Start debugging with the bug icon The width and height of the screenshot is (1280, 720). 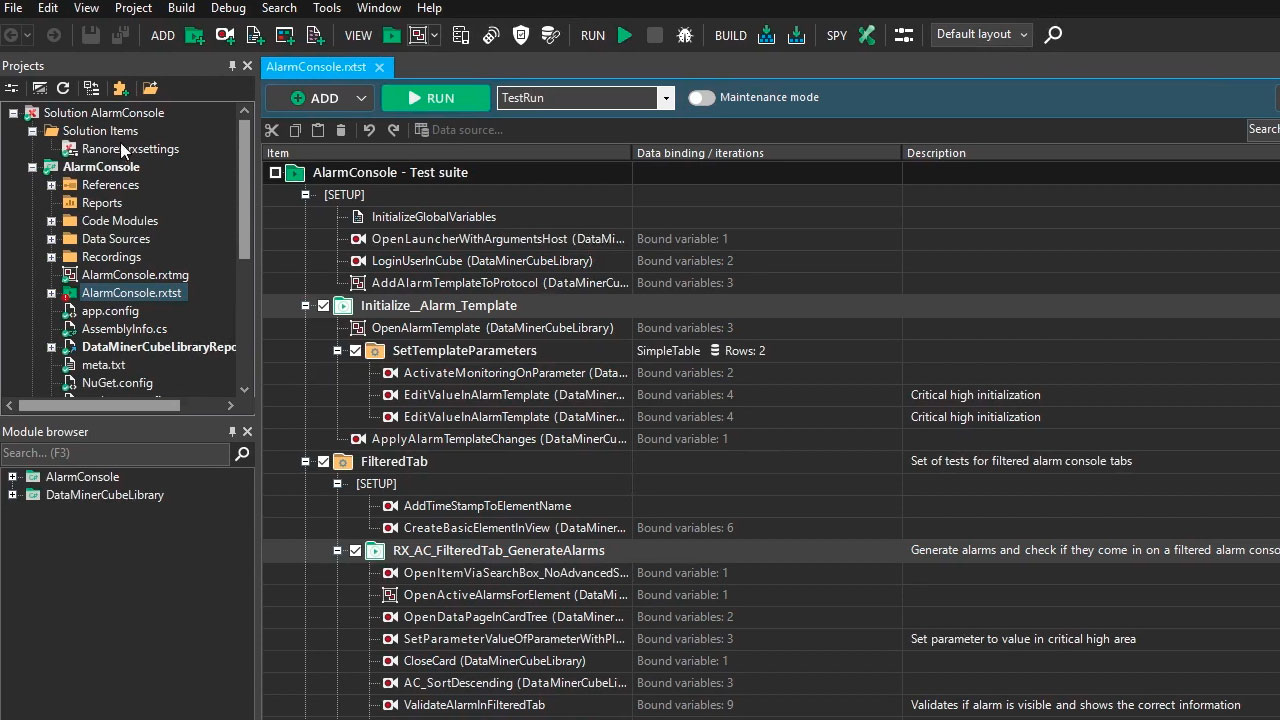point(685,35)
